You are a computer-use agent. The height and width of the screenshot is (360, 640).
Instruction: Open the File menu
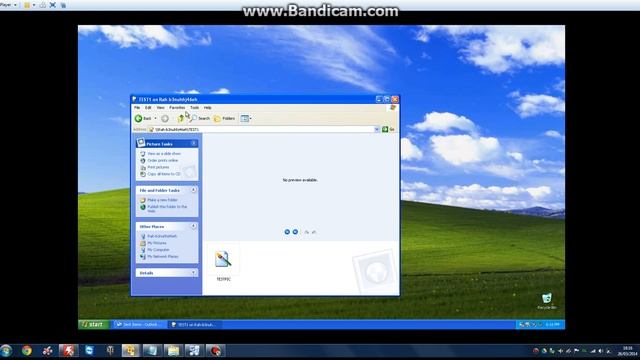coord(137,107)
